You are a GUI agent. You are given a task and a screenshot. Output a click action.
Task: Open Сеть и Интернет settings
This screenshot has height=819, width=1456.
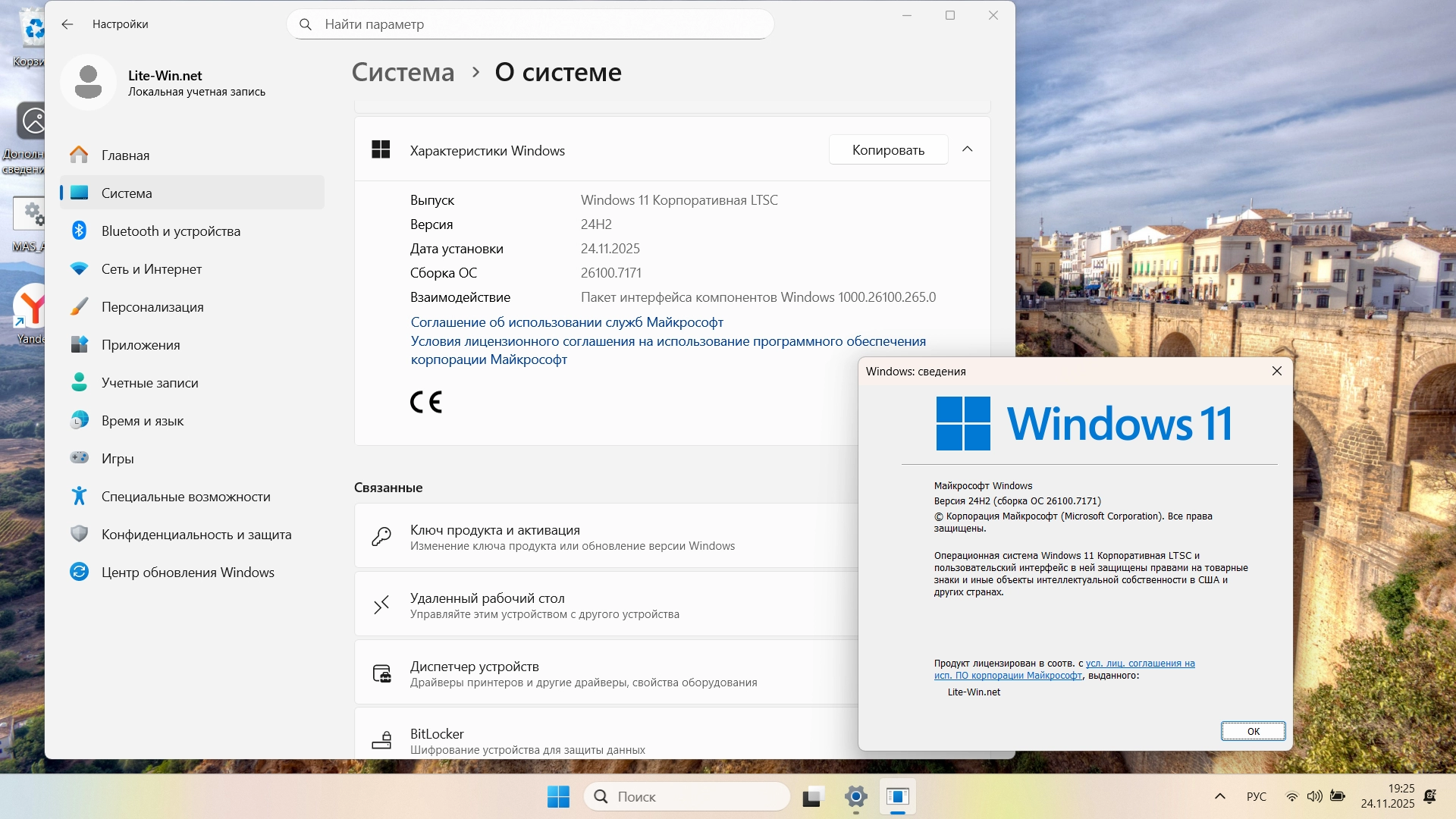coord(152,269)
